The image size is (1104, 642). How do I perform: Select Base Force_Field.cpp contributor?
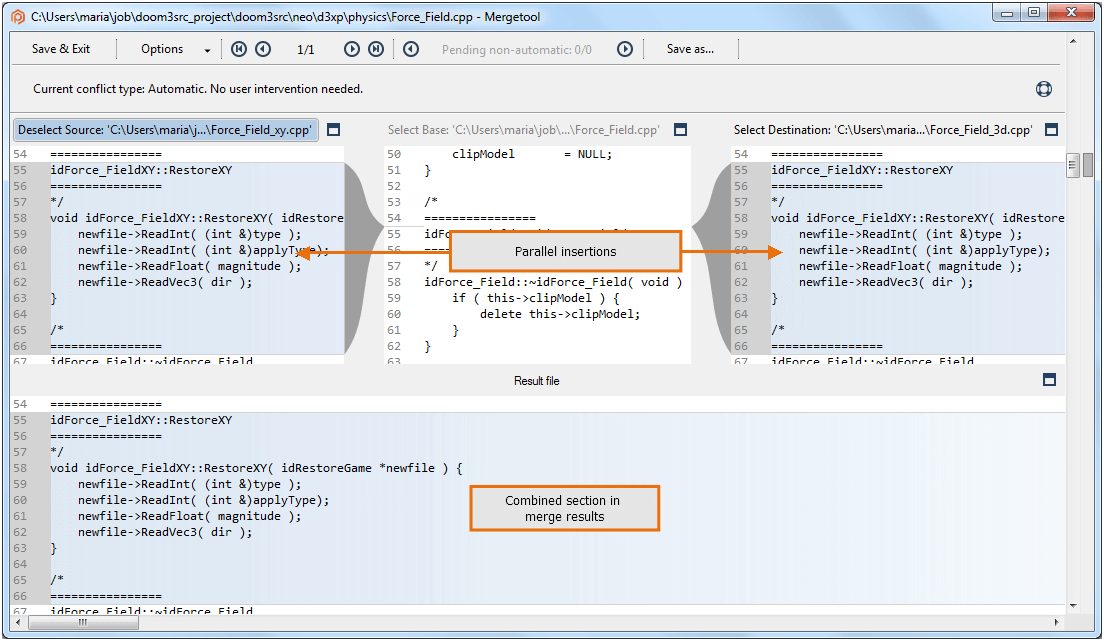(x=523, y=130)
